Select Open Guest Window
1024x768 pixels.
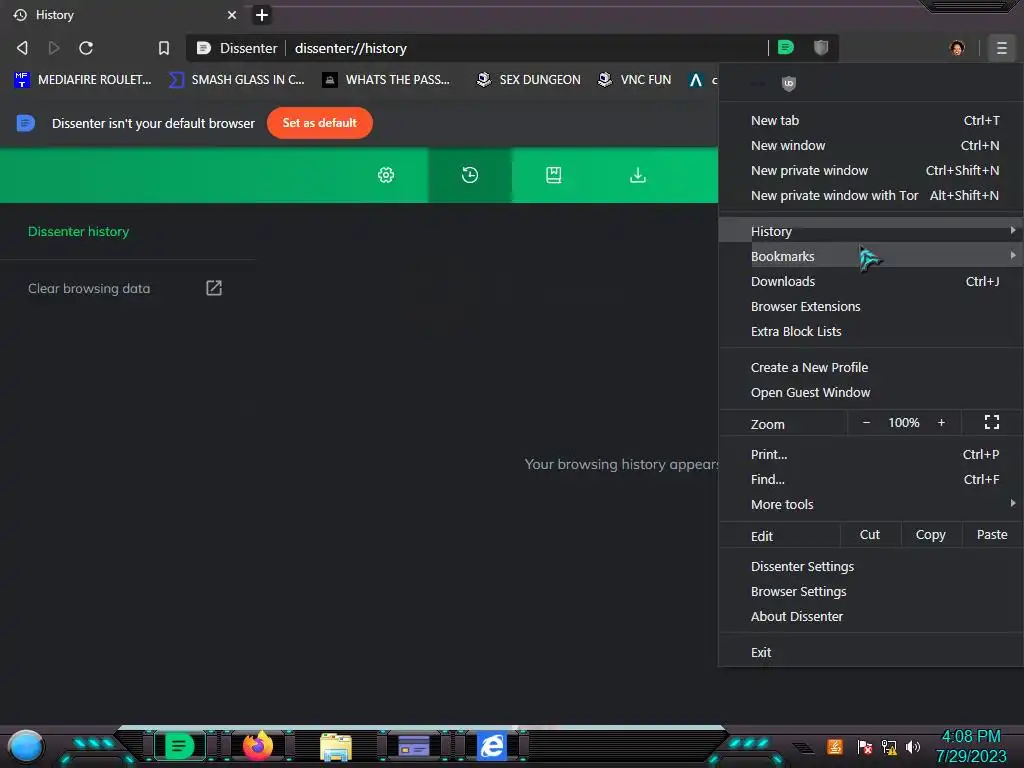pyautogui.click(x=871, y=392)
